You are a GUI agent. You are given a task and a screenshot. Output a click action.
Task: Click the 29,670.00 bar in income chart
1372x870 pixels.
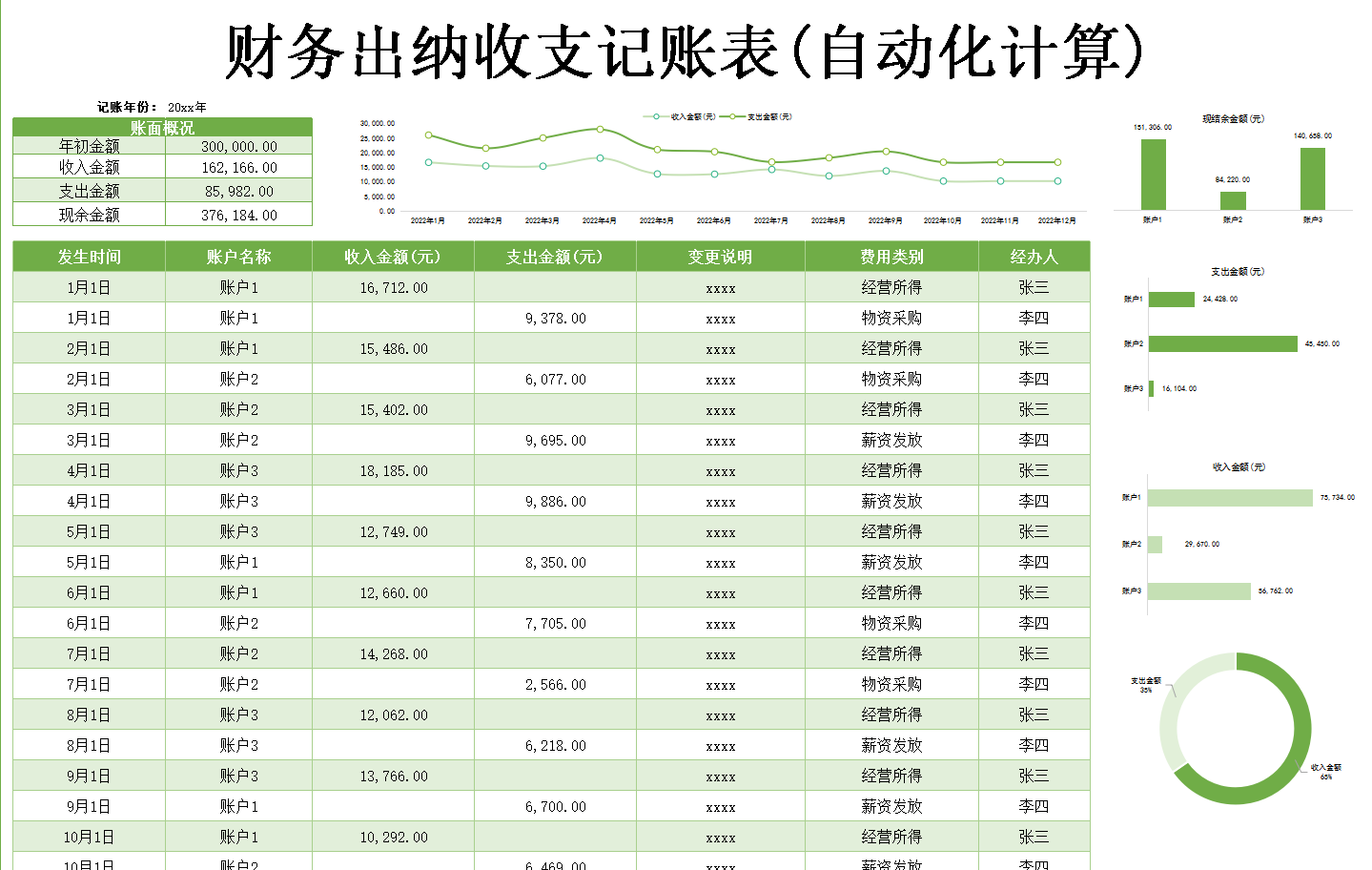tap(1156, 544)
